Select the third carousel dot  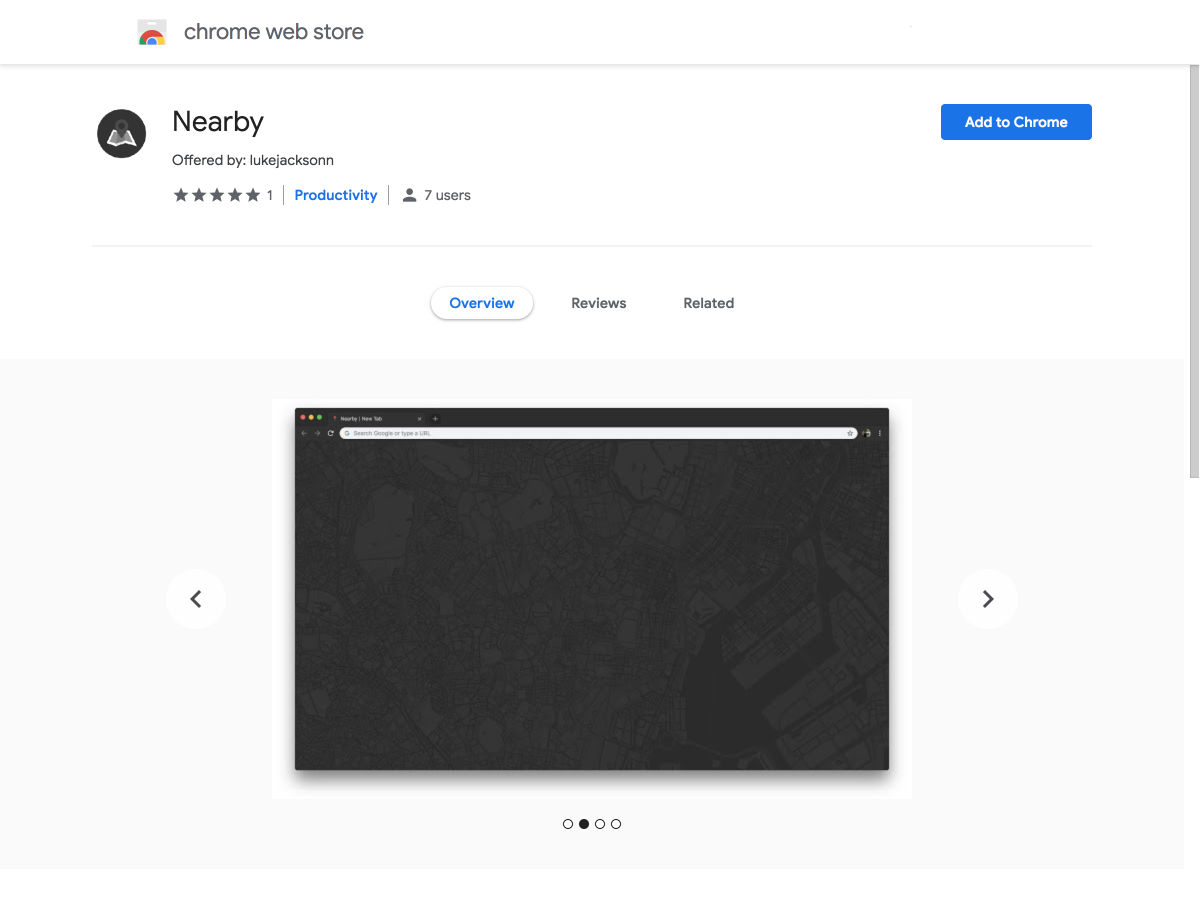tap(600, 824)
